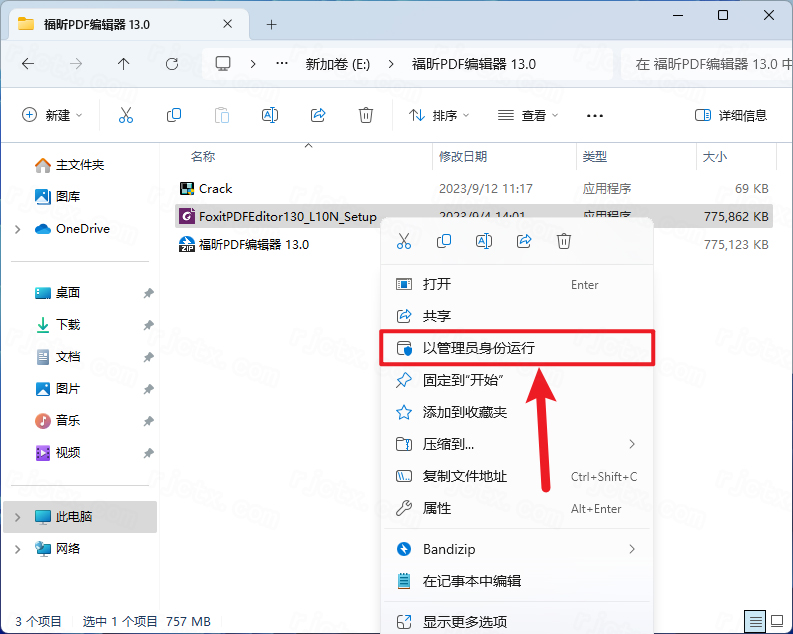Click the Rename icon in the Explorer toolbar
Image resolution: width=793 pixels, height=634 pixels.
click(x=270, y=115)
